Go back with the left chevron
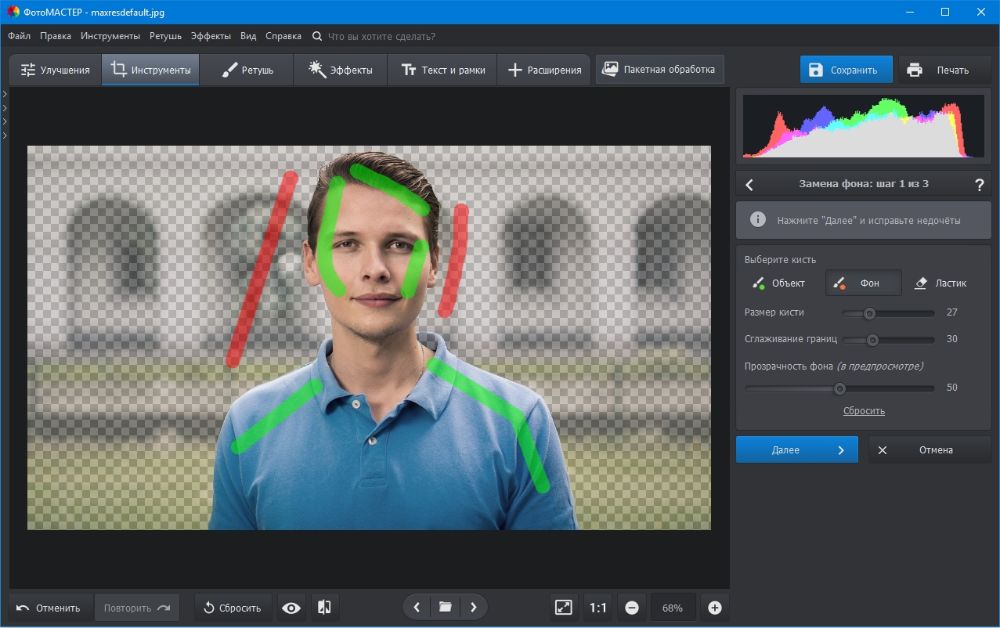The image size is (1000, 628). click(x=750, y=184)
